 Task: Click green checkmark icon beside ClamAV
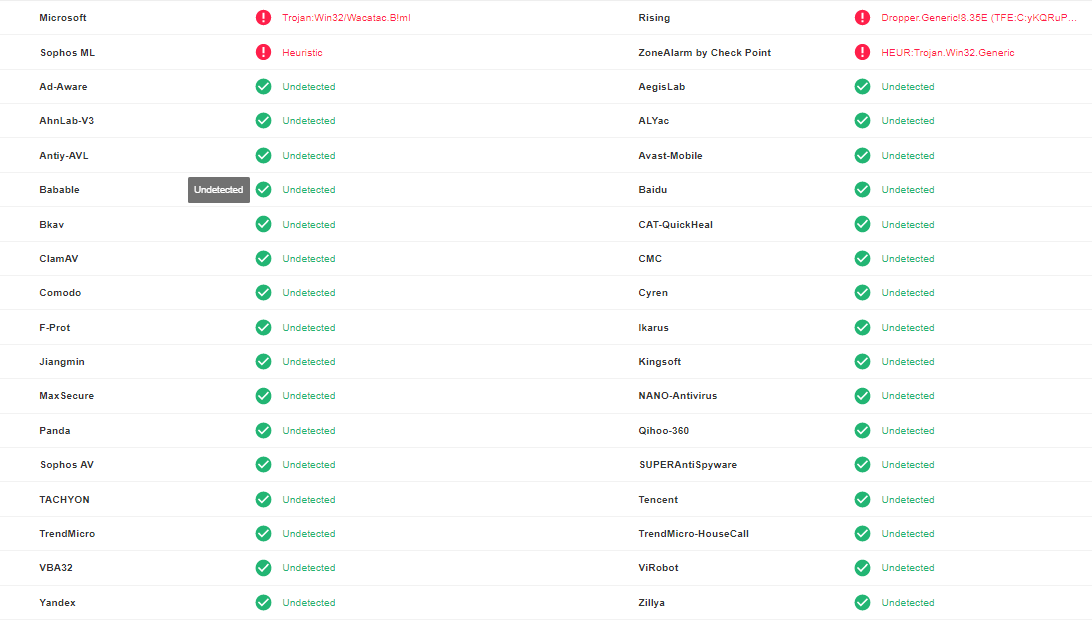click(x=263, y=259)
